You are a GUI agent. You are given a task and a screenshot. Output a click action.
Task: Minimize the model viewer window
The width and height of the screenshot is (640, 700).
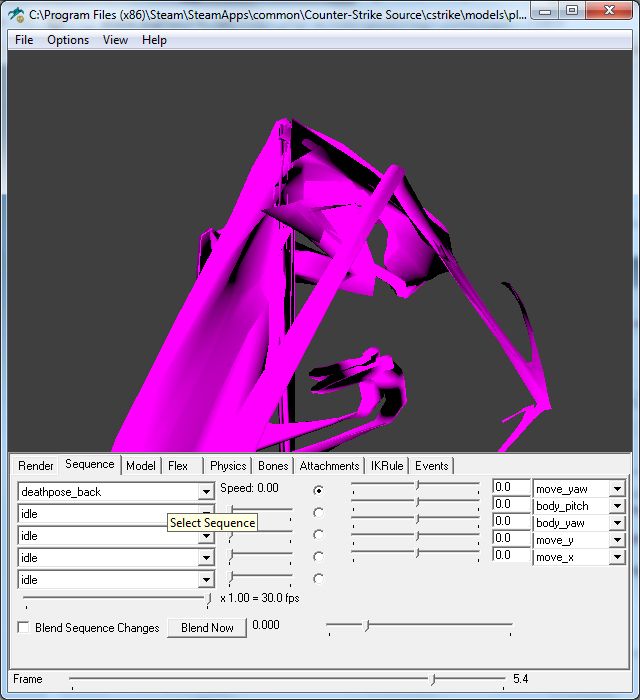[545, 11]
